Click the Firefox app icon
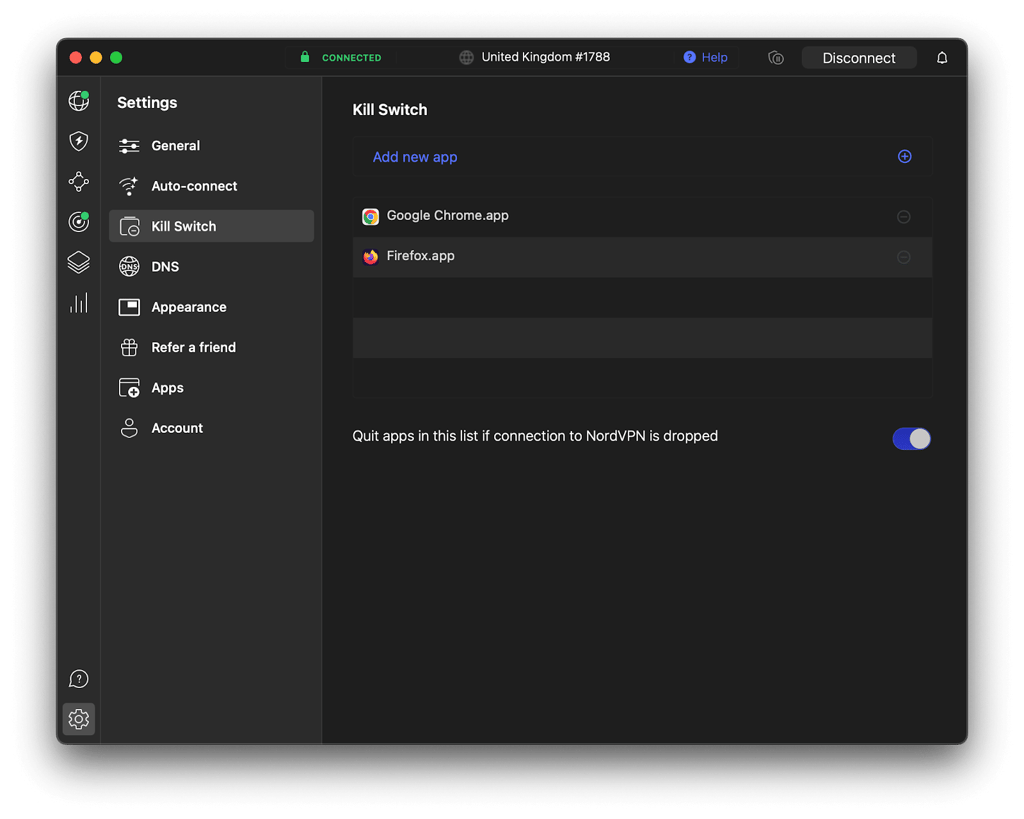Image resolution: width=1024 pixels, height=819 pixels. 370,257
